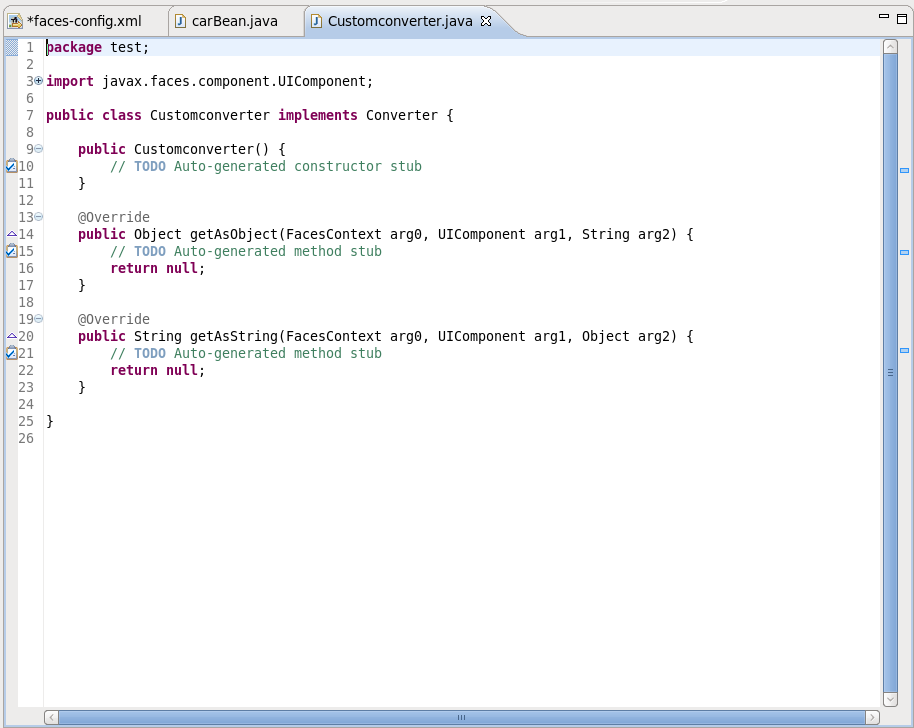Click the horizontal scrollbar right arrow

click(x=872, y=717)
